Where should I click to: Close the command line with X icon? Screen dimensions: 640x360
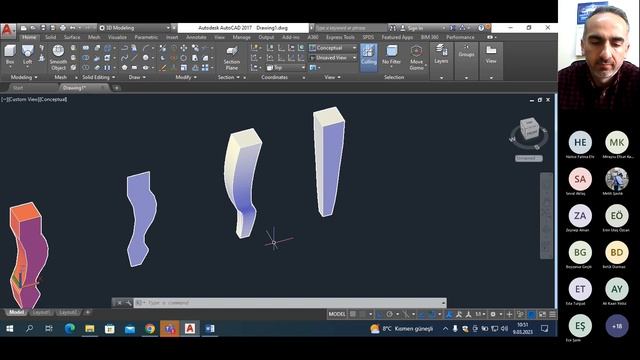tap(119, 303)
